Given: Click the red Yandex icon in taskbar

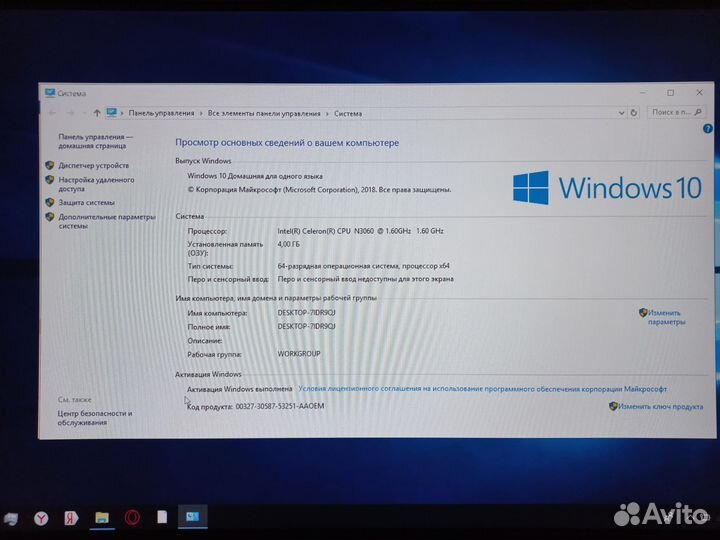Looking at the screenshot, I should pos(70,517).
